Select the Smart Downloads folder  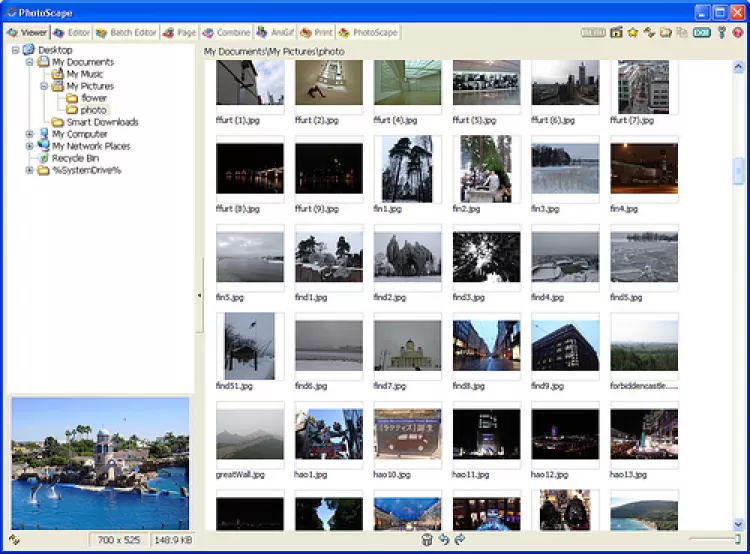point(102,122)
